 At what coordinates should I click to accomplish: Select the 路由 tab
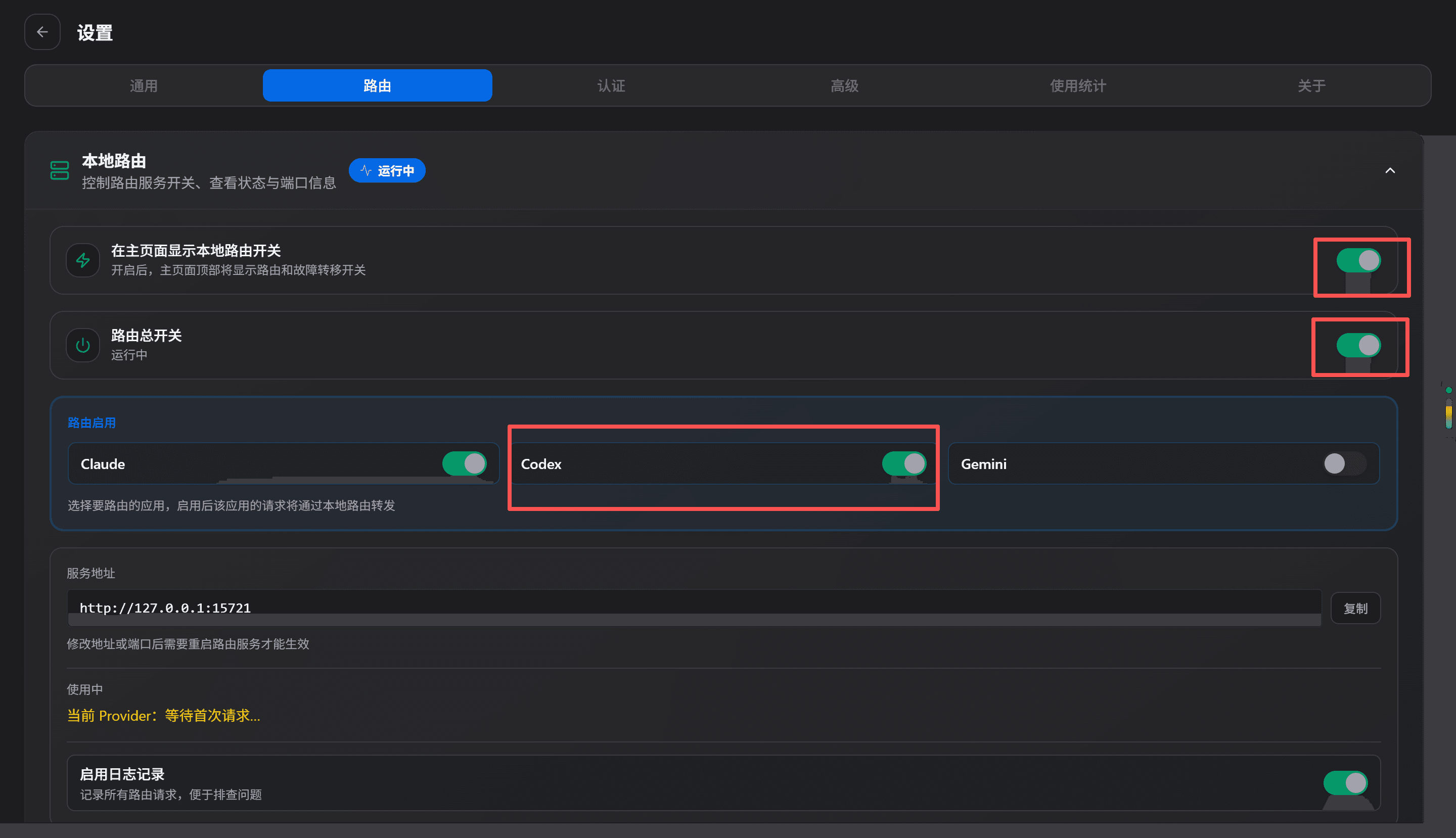click(377, 85)
